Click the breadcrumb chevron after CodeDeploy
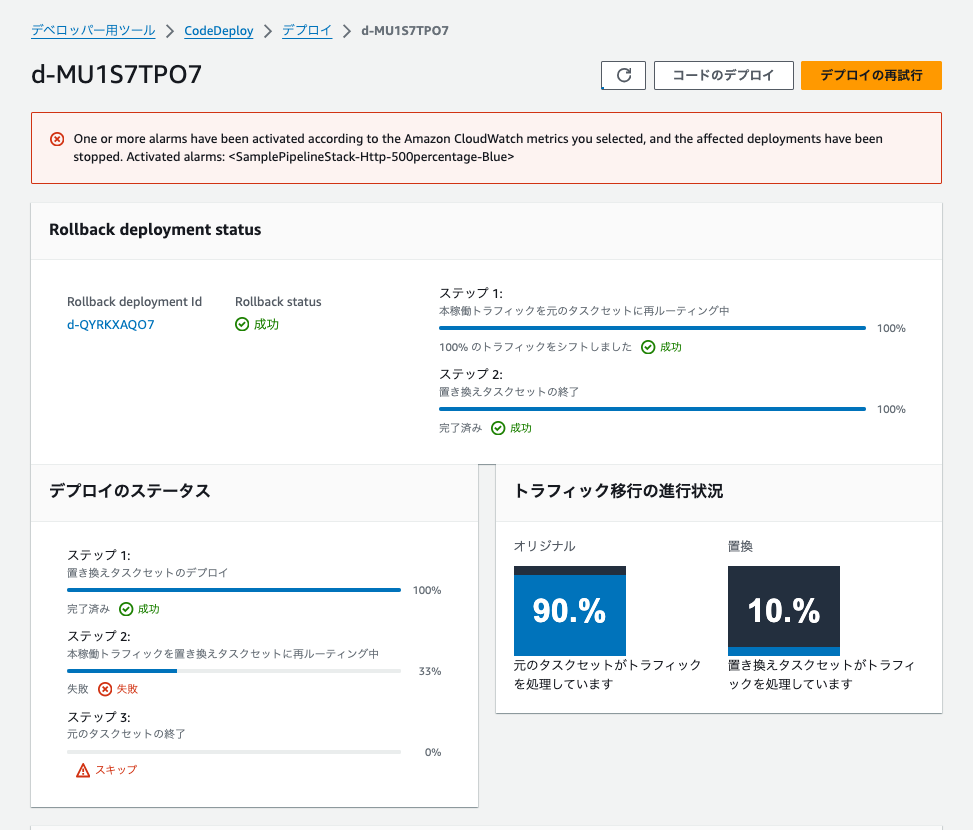This screenshot has height=830, width=973. tap(268, 31)
